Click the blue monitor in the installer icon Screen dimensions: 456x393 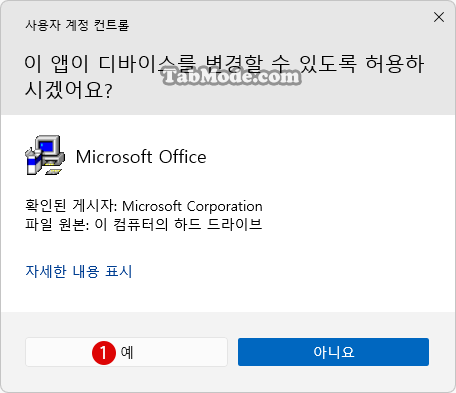pos(47,146)
